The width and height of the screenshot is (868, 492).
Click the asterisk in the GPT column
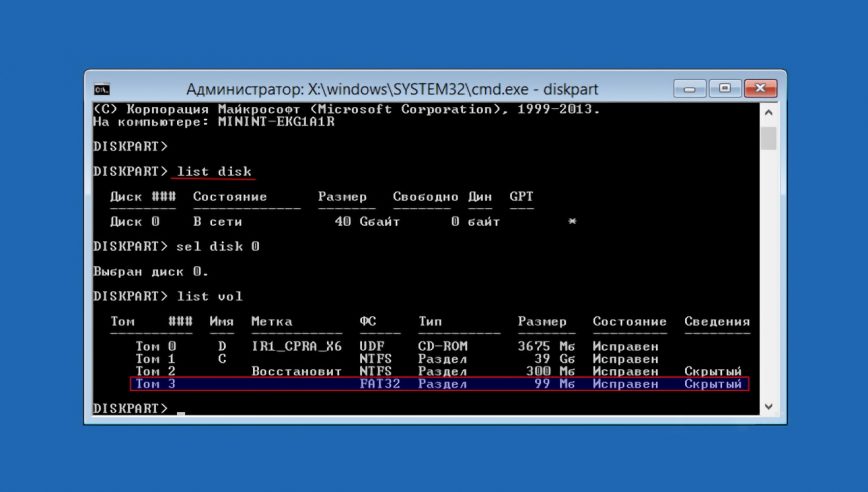572,221
